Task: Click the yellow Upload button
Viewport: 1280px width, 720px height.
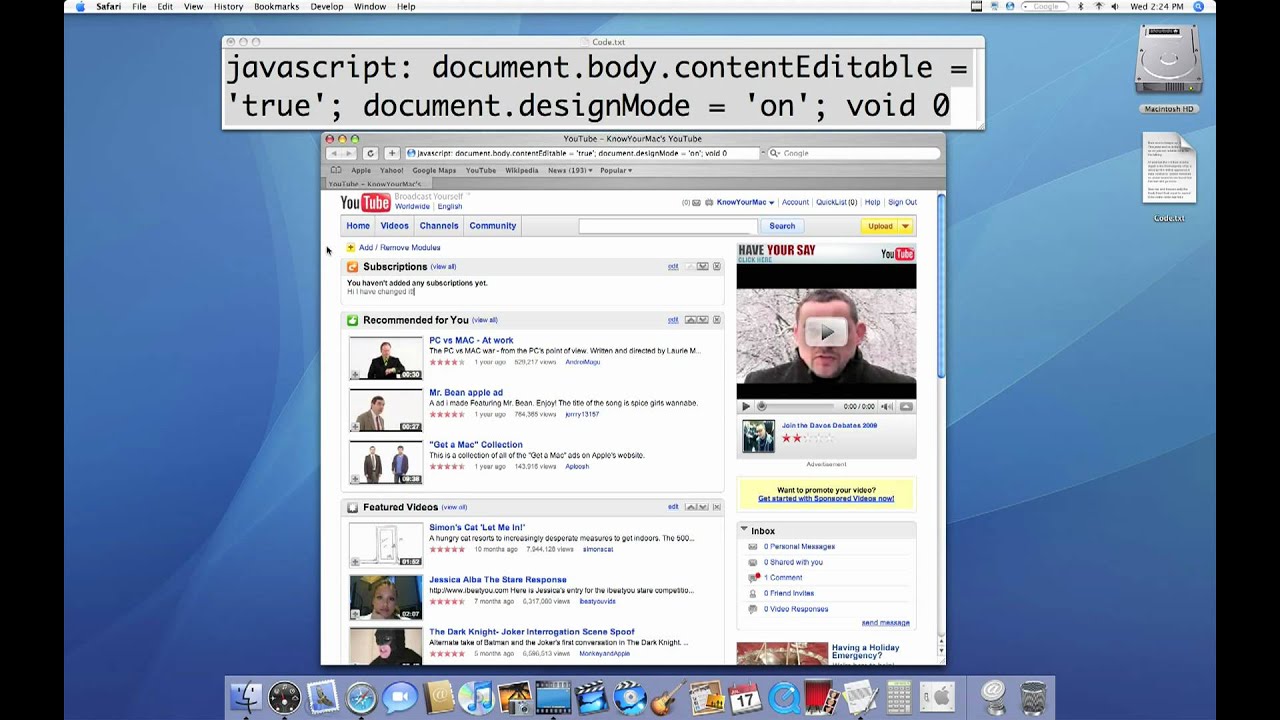Action: coord(880,226)
